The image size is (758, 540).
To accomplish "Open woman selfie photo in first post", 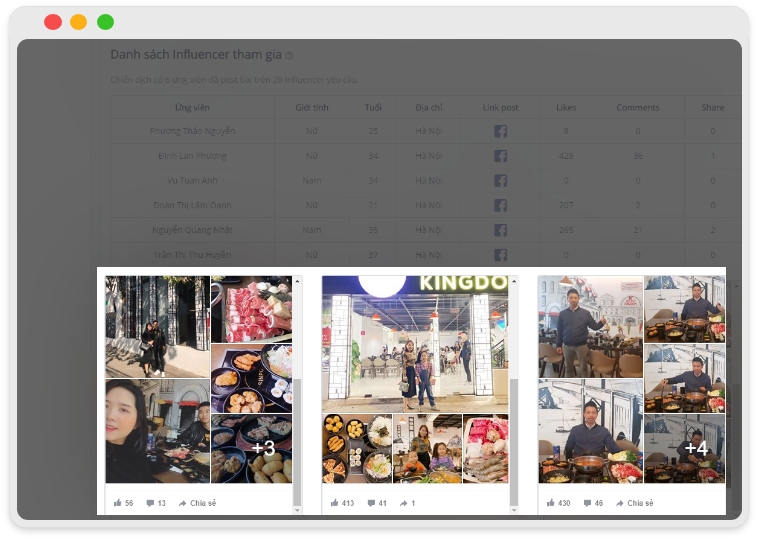I will (x=158, y=431).
